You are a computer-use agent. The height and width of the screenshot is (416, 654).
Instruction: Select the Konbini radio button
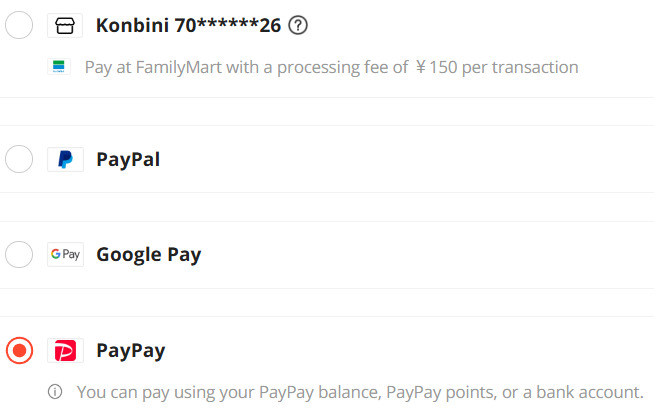(19, 25)
